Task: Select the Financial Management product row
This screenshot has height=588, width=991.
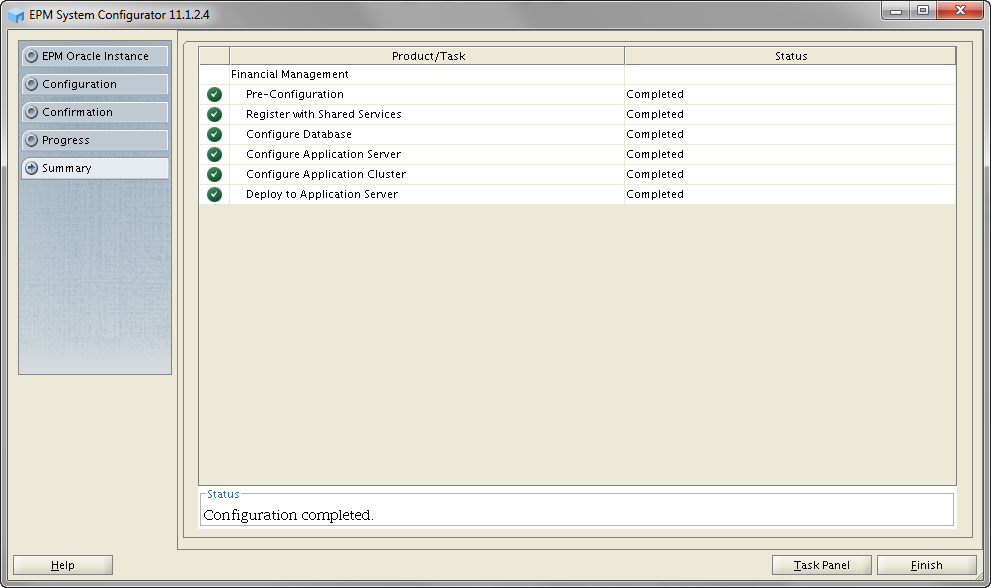Action: pos(290,74)
